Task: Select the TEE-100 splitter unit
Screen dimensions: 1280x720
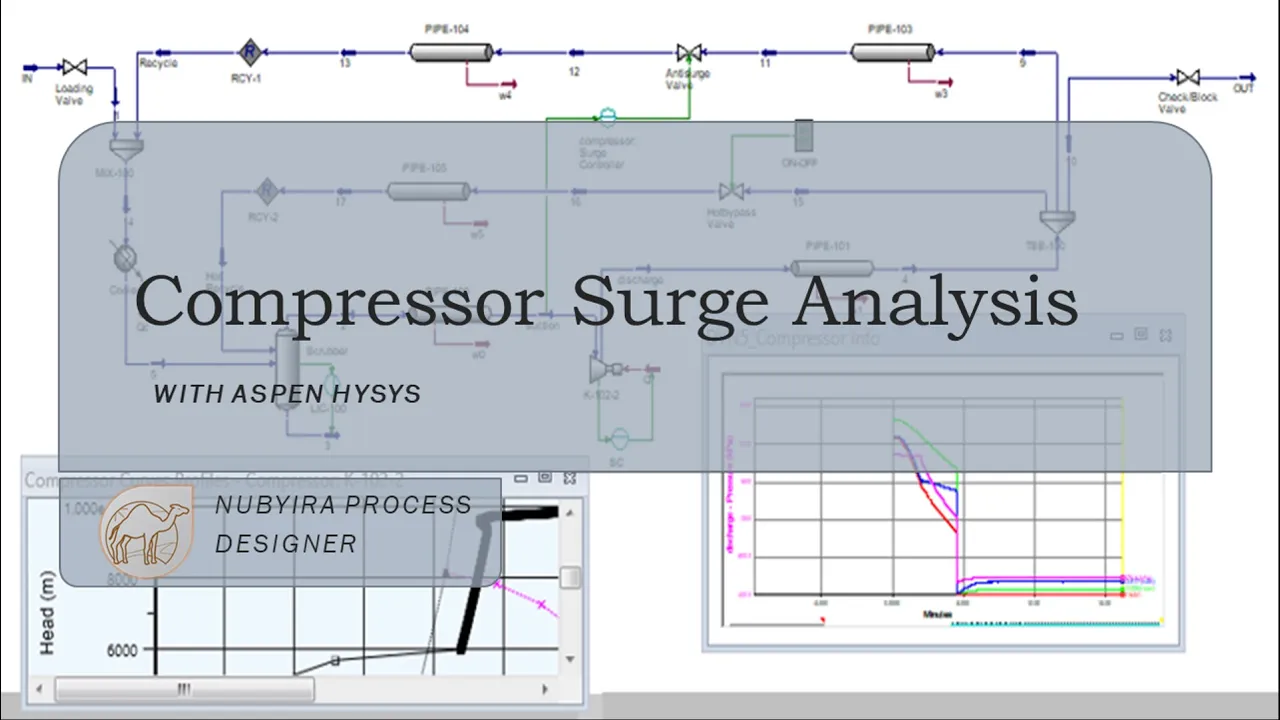Action: (x=1054, y=220)
